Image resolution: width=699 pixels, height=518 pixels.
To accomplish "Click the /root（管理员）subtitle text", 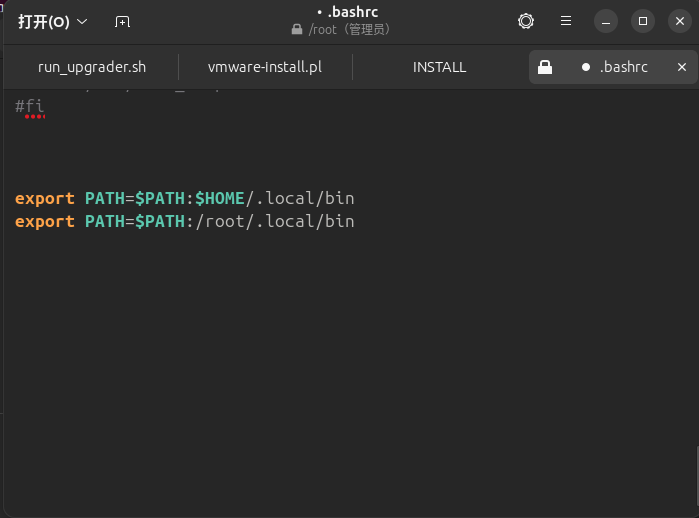I will [350, 29].
